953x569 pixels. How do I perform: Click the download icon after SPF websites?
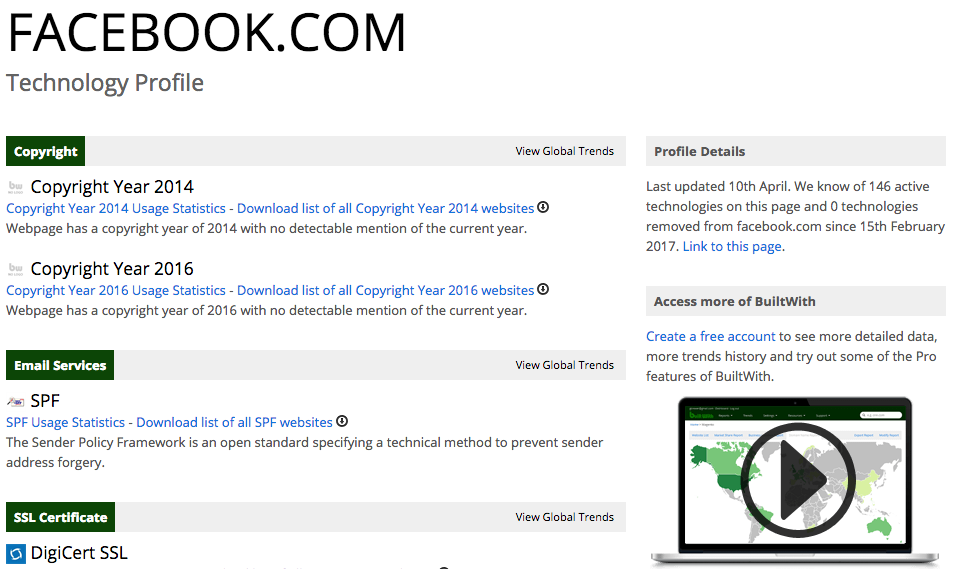click(342, 421)
